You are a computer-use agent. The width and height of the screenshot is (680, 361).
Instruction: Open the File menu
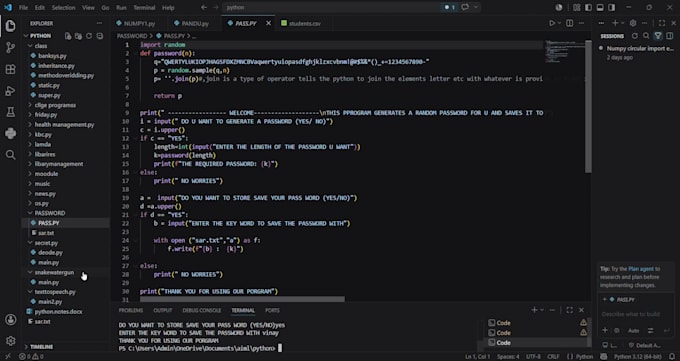[x=23, y=7]
